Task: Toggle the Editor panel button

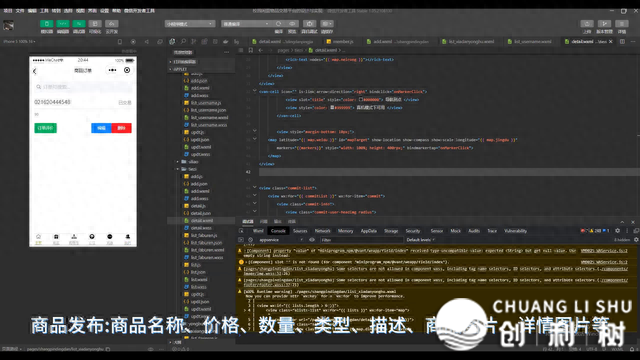Action: (x=62, y=24)
